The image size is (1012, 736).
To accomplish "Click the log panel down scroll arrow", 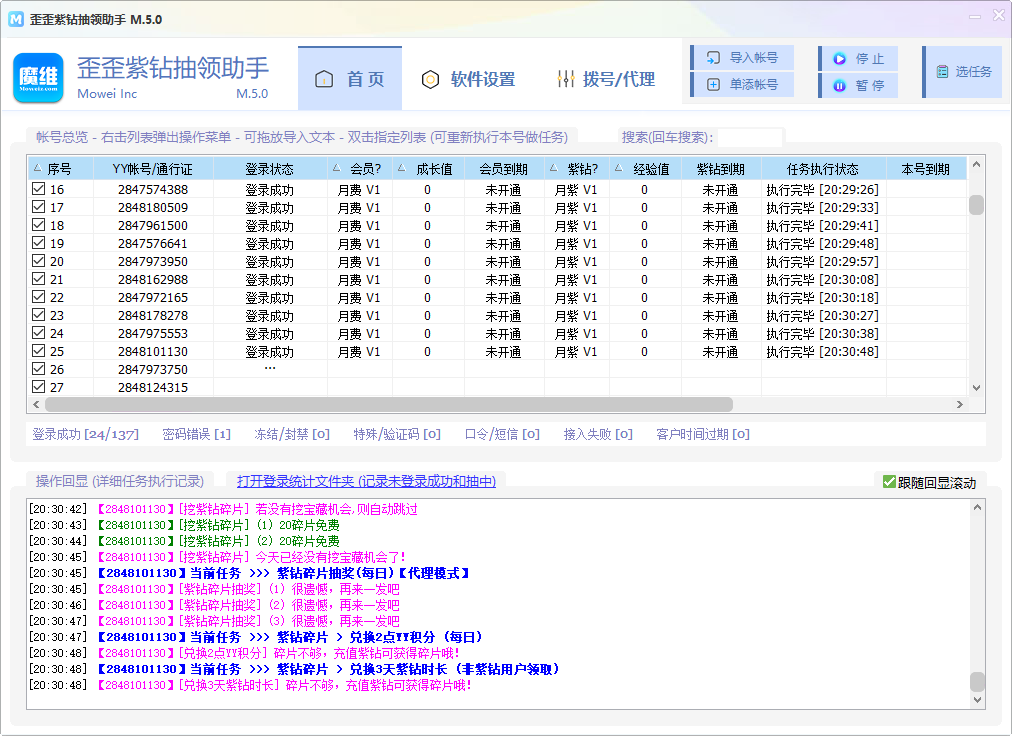I will pyautogui.click(x=977, y=700).
